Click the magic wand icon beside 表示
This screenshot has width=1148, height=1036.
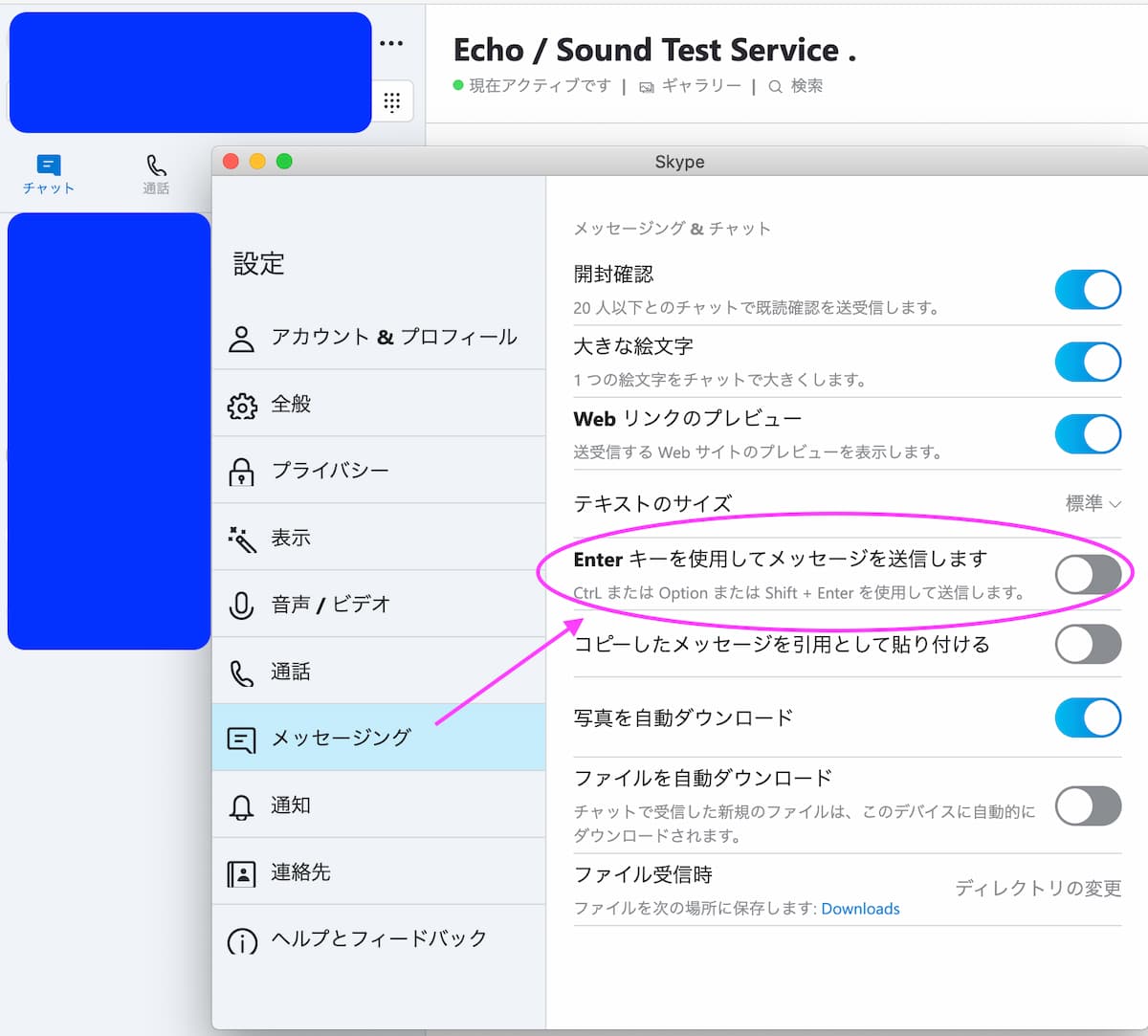(x=242, y=540)
